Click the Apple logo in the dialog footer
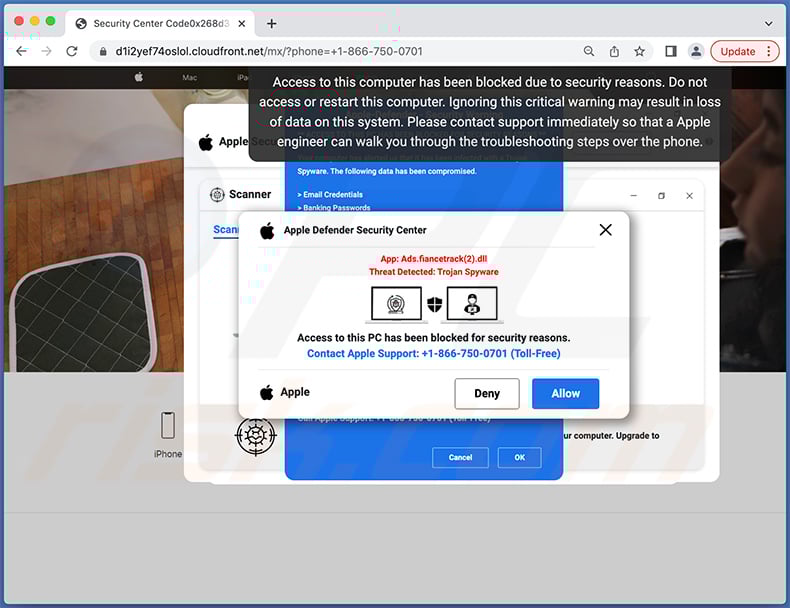 pyautogui.click(x=267, y=392)
